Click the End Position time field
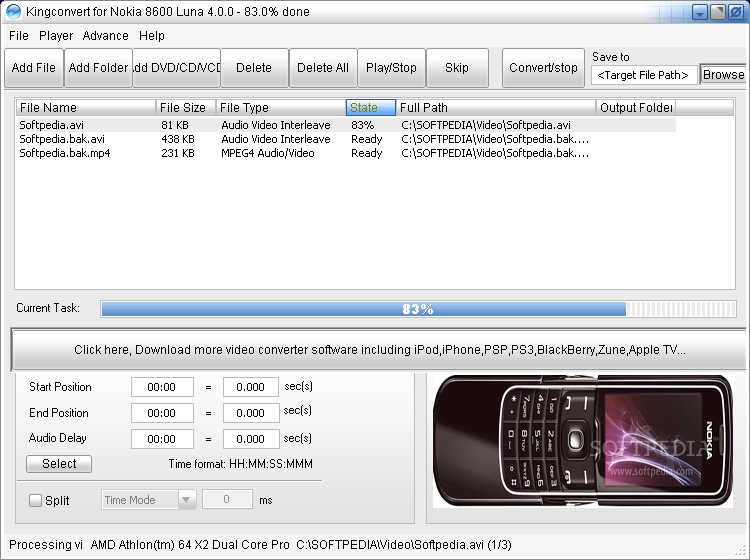The height and width of the screenshot is (560, 750). tap(162, 413)
